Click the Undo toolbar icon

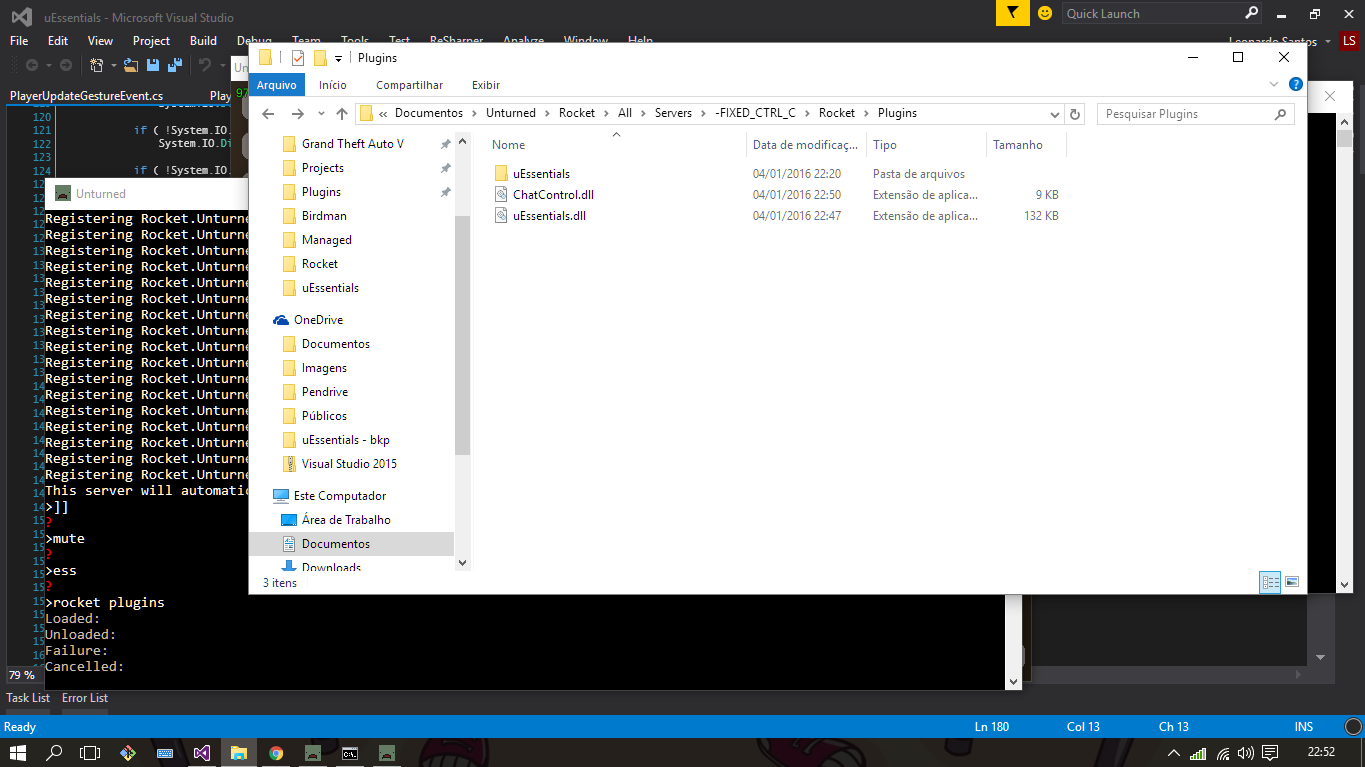click(x=204, y=65)
